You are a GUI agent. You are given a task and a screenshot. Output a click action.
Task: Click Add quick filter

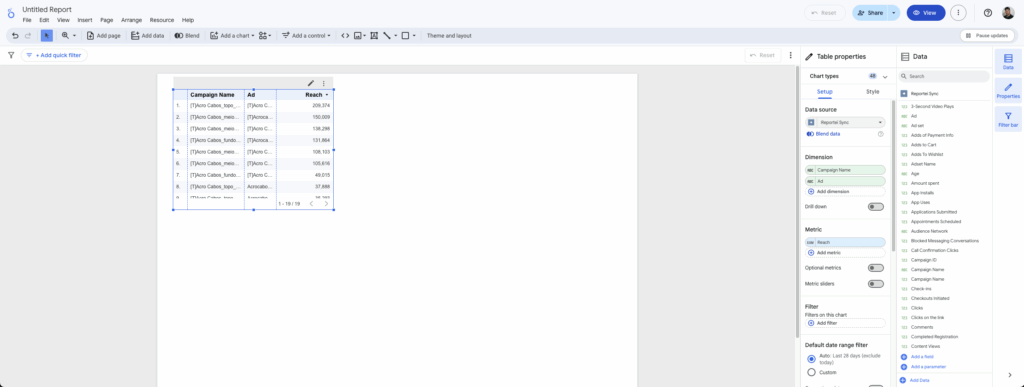(54, 55)
